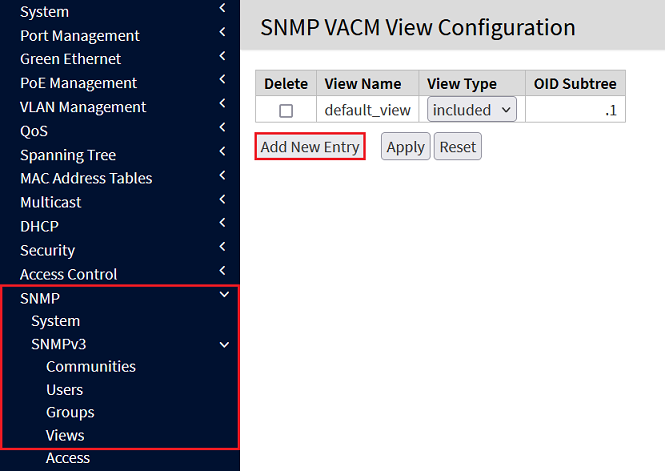Open the Communities page
665x471 pixels.
tap(90, 367)
